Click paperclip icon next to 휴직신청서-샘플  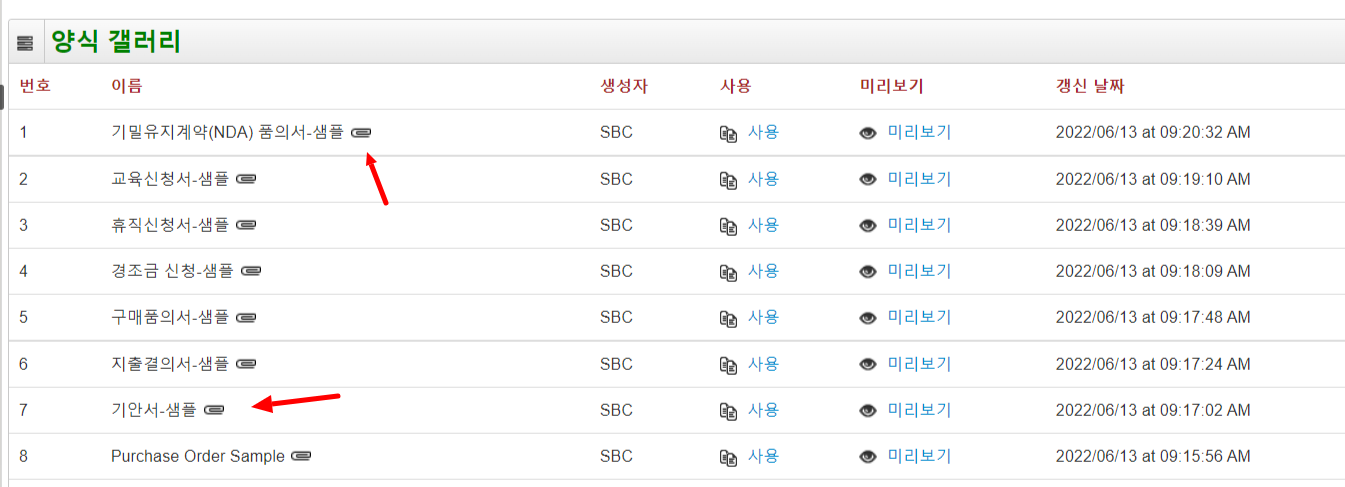(246, 225)
